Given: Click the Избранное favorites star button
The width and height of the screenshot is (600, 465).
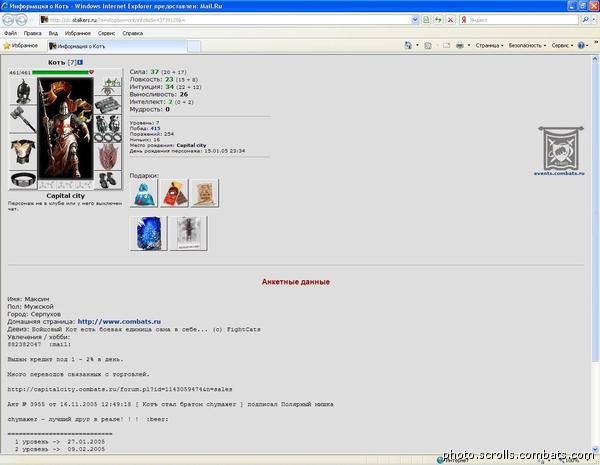Looking at the screenshot, I should [21, 46].
